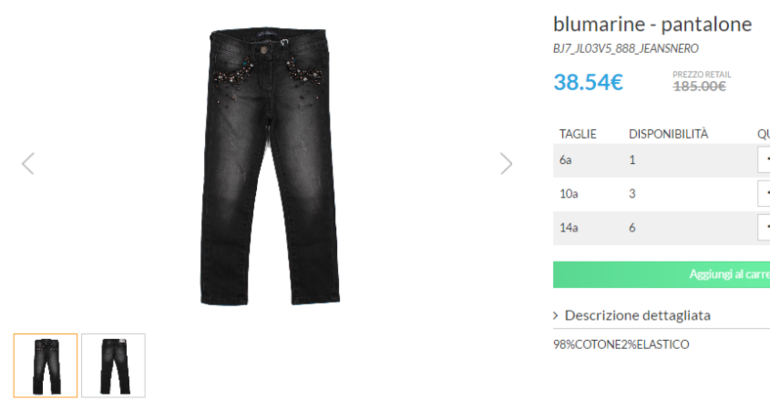Click the 185.00€ retail price

(x=699, y=86)
